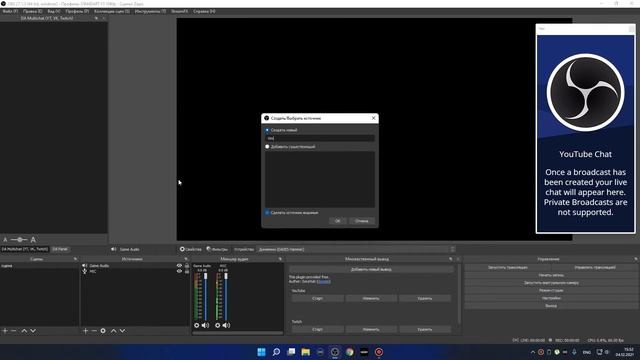Open the device dropdown in source toolbar
Screen dimensions: 640x360
tap(356, 249)
